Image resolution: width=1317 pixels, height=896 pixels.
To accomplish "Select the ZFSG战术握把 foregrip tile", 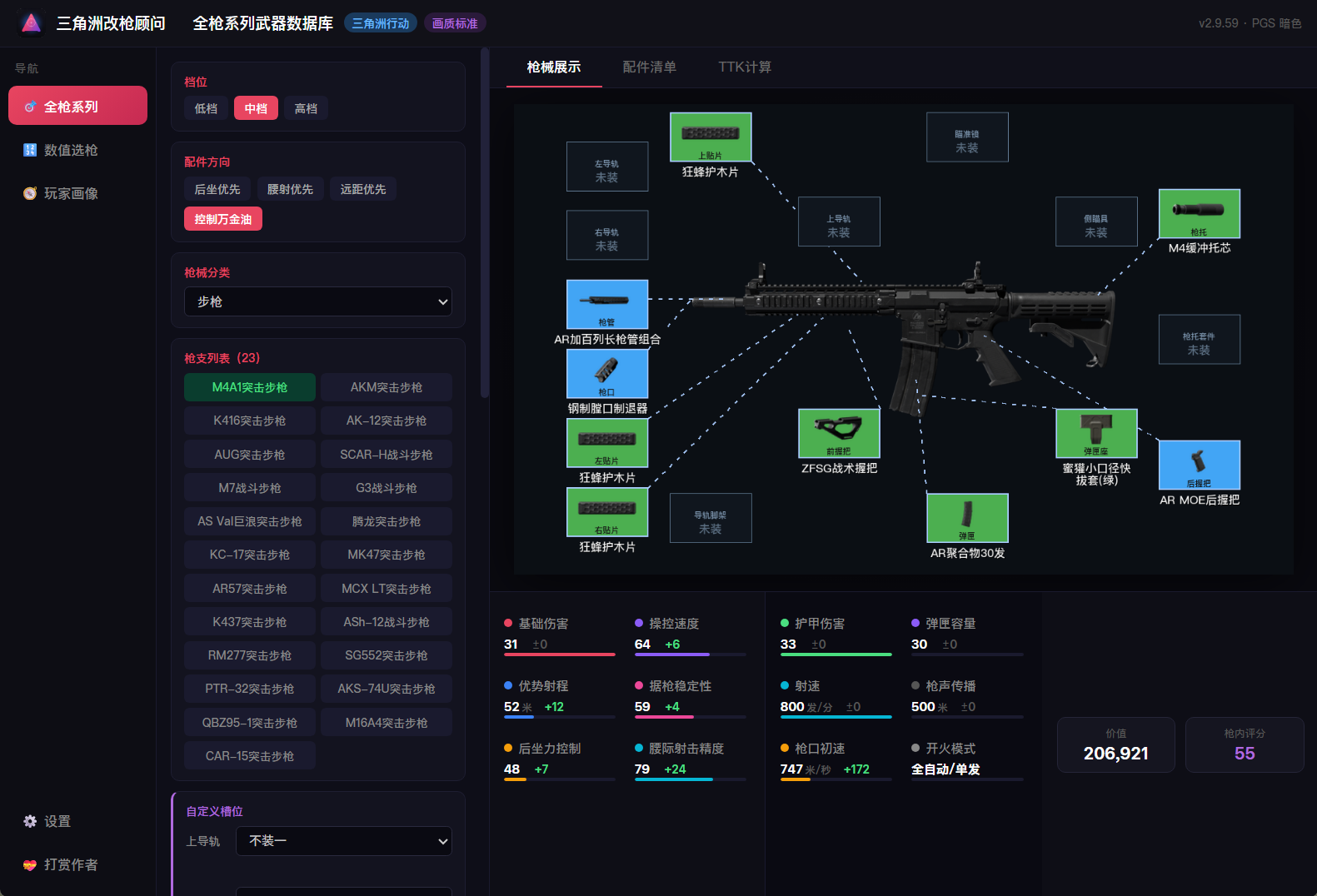I will 839,433.
